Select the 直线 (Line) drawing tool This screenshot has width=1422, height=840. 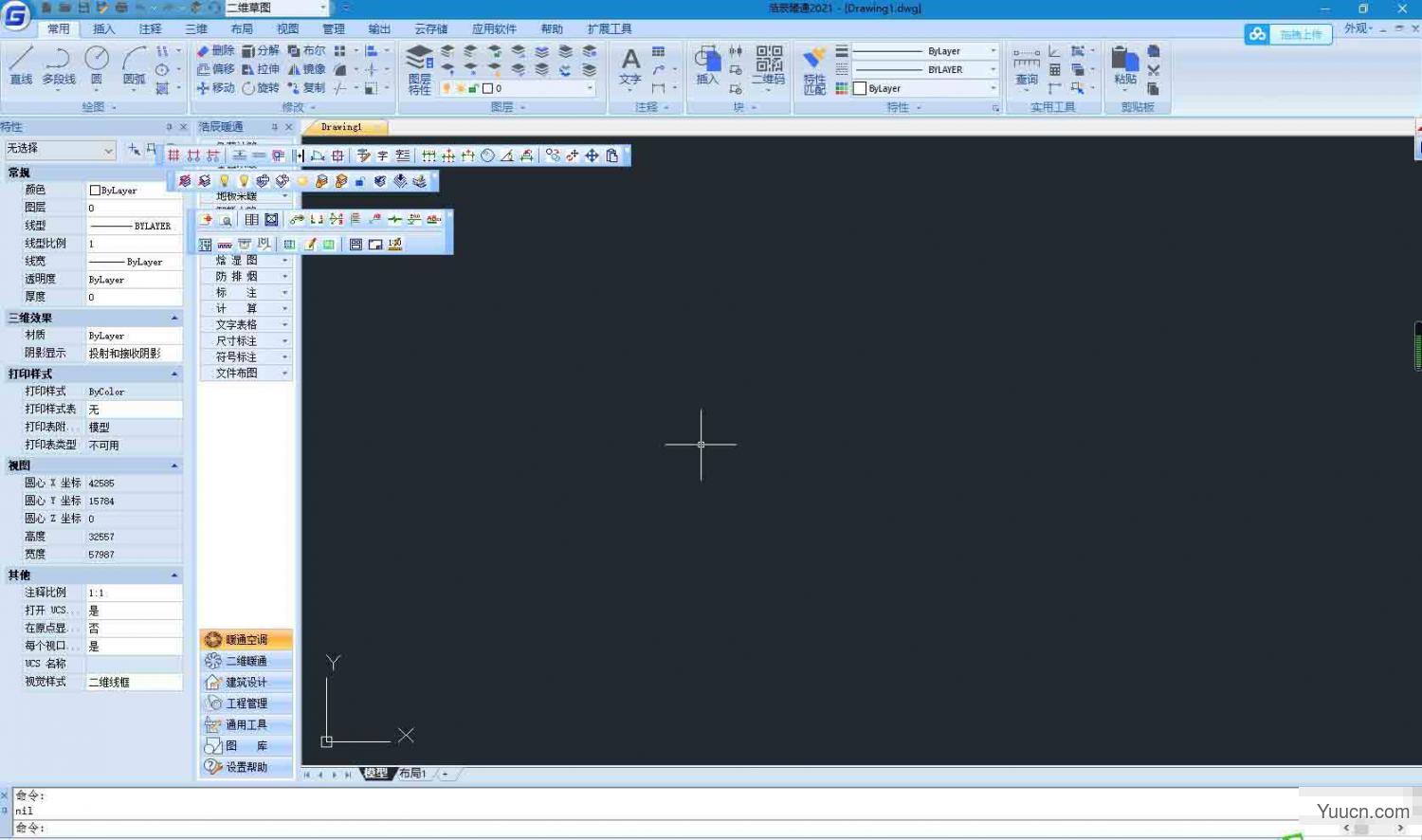[21, 65]
